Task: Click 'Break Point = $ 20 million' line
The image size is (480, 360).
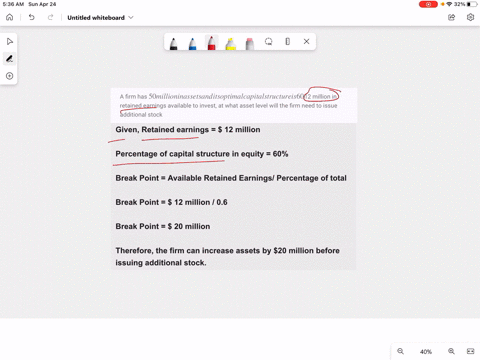Action: 163,226
